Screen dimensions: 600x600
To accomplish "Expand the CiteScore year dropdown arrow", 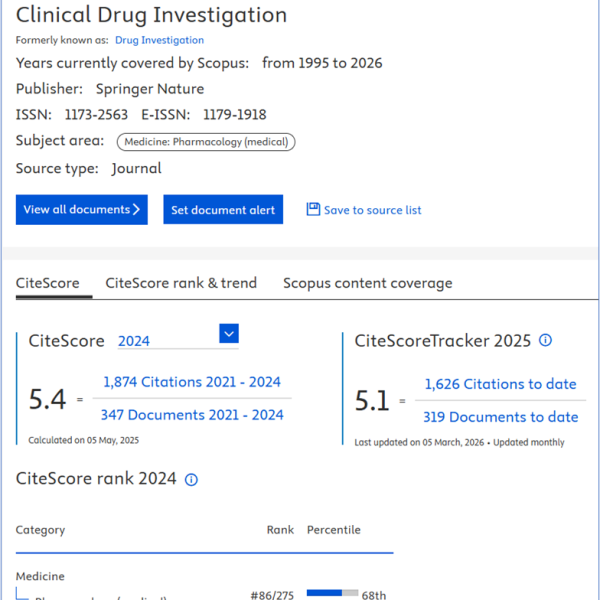I will (x=229, y=333).
